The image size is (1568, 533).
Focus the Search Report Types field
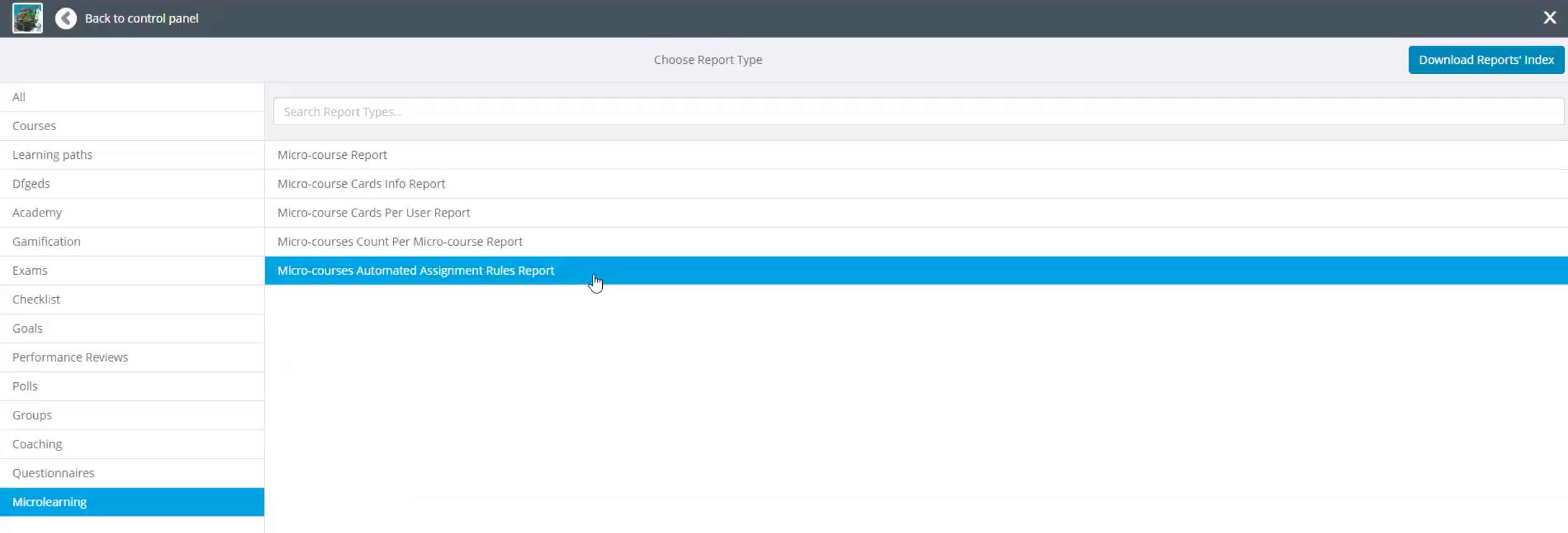click(x=918, y=112)
